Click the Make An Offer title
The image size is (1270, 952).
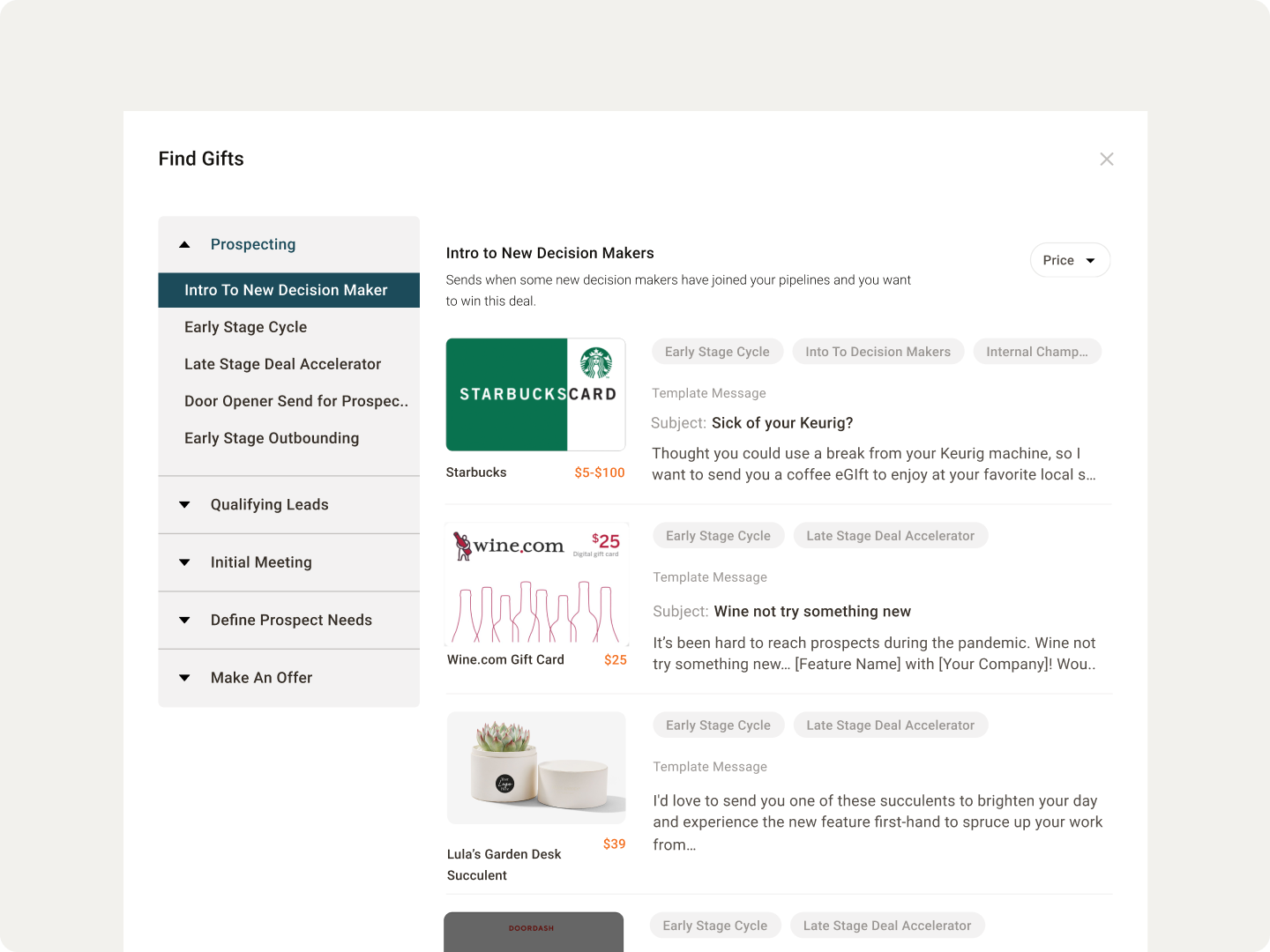pos(261,678)
